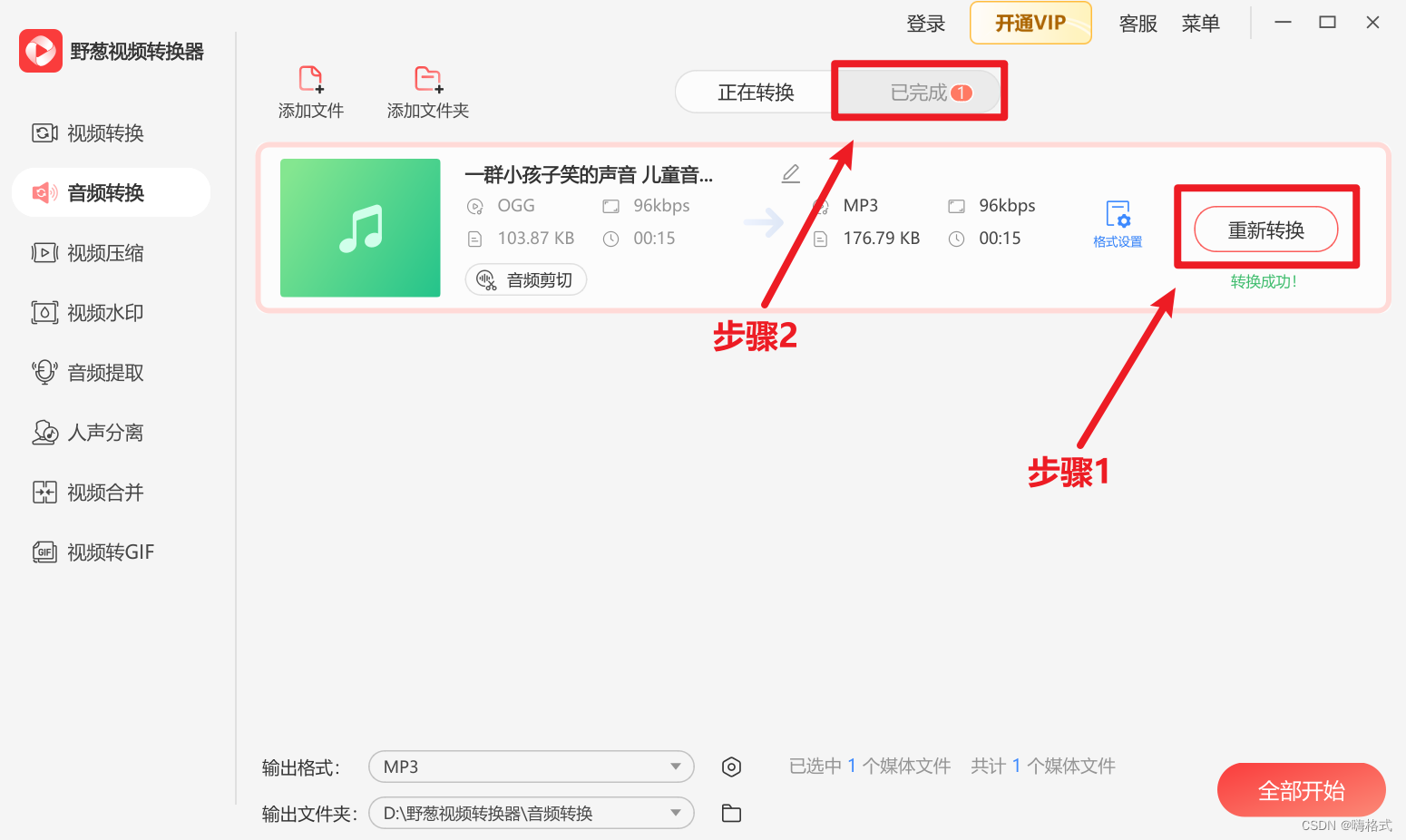This screenshot has height=840, width=1406.
Task: Open the output folder icon
Action: pos(731,814)
